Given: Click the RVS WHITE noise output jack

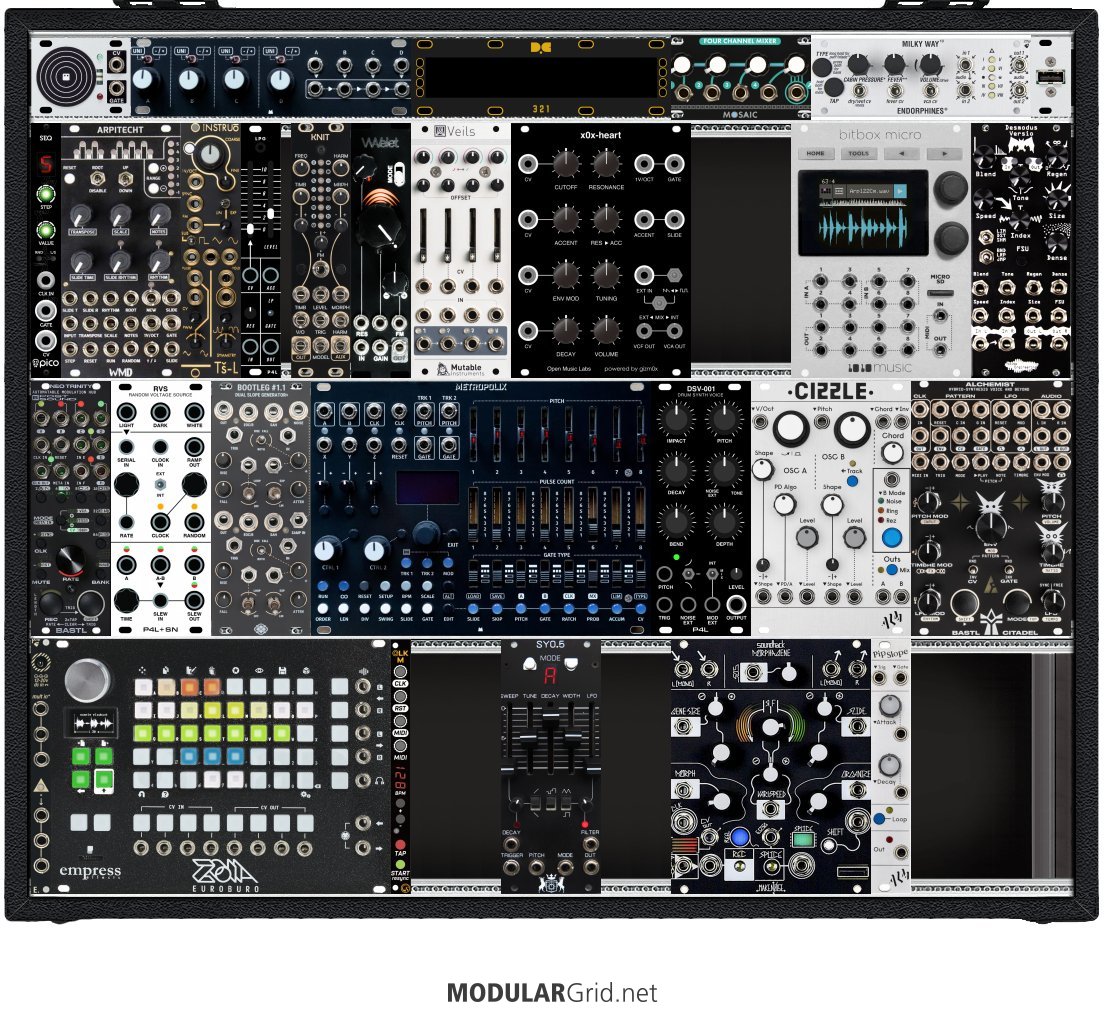Looking at the screenshot, I should [194, 413].
